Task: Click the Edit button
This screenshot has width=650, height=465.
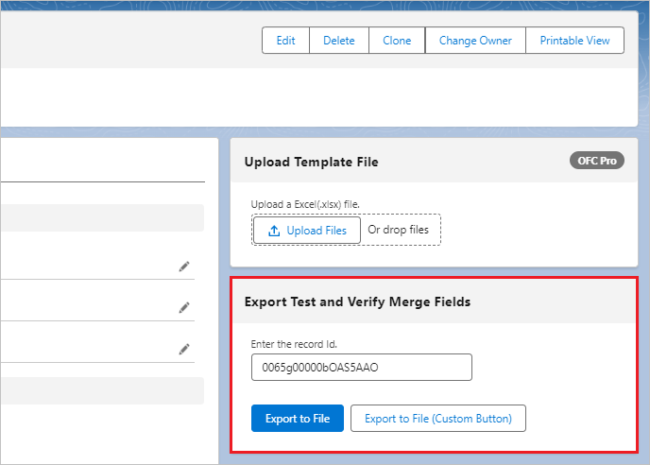Action: (x=286, y=41)
